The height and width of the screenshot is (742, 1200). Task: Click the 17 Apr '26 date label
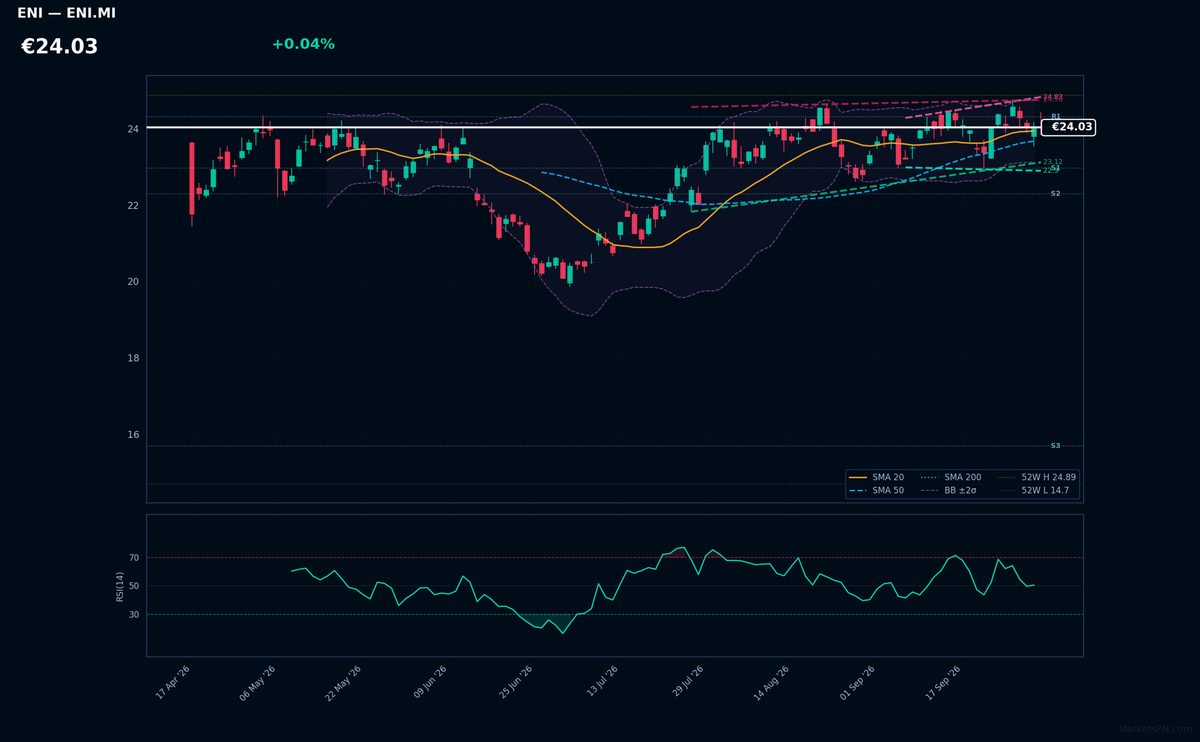[173, 683]
